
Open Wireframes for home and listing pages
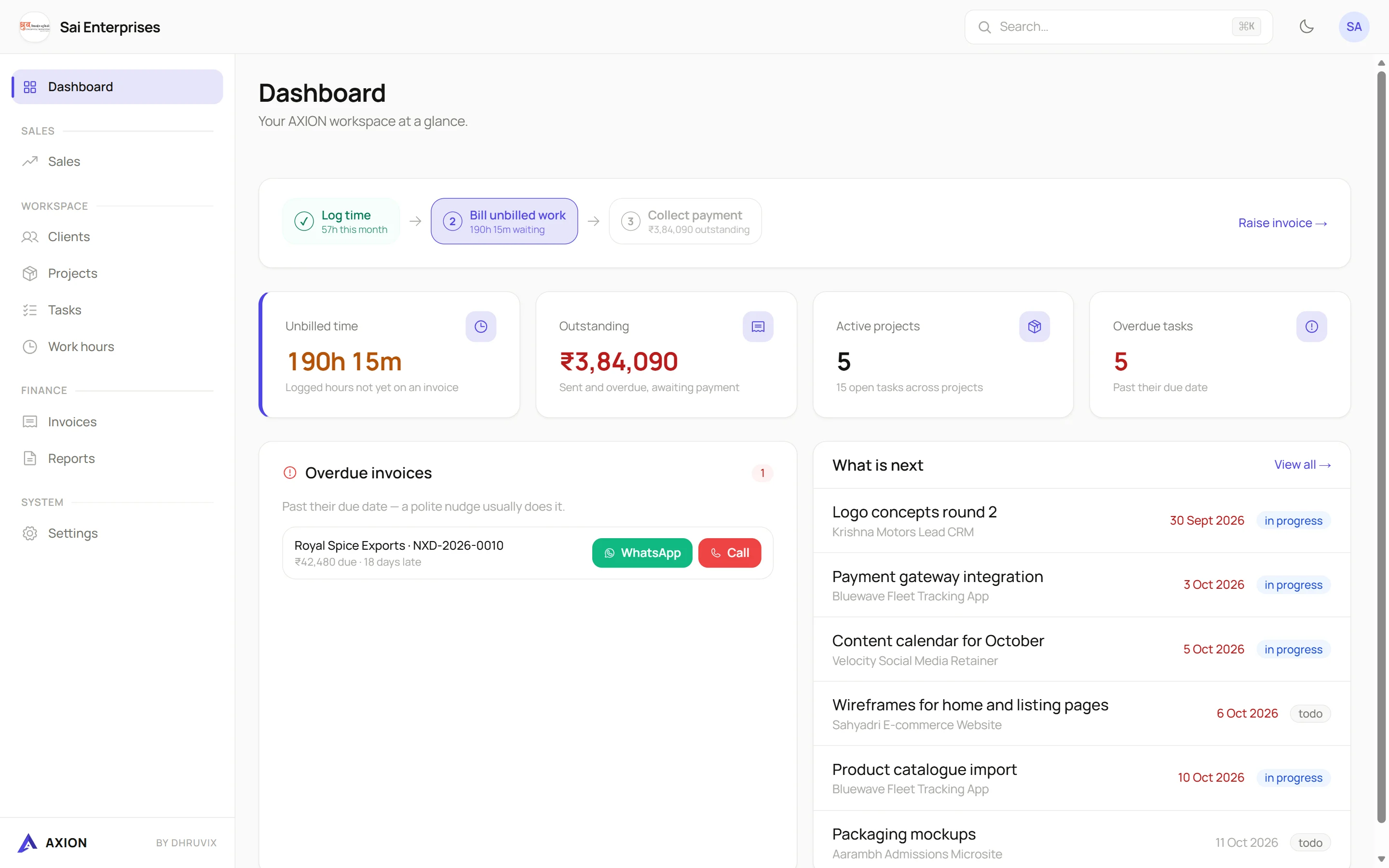click(x=1081, y=714)
